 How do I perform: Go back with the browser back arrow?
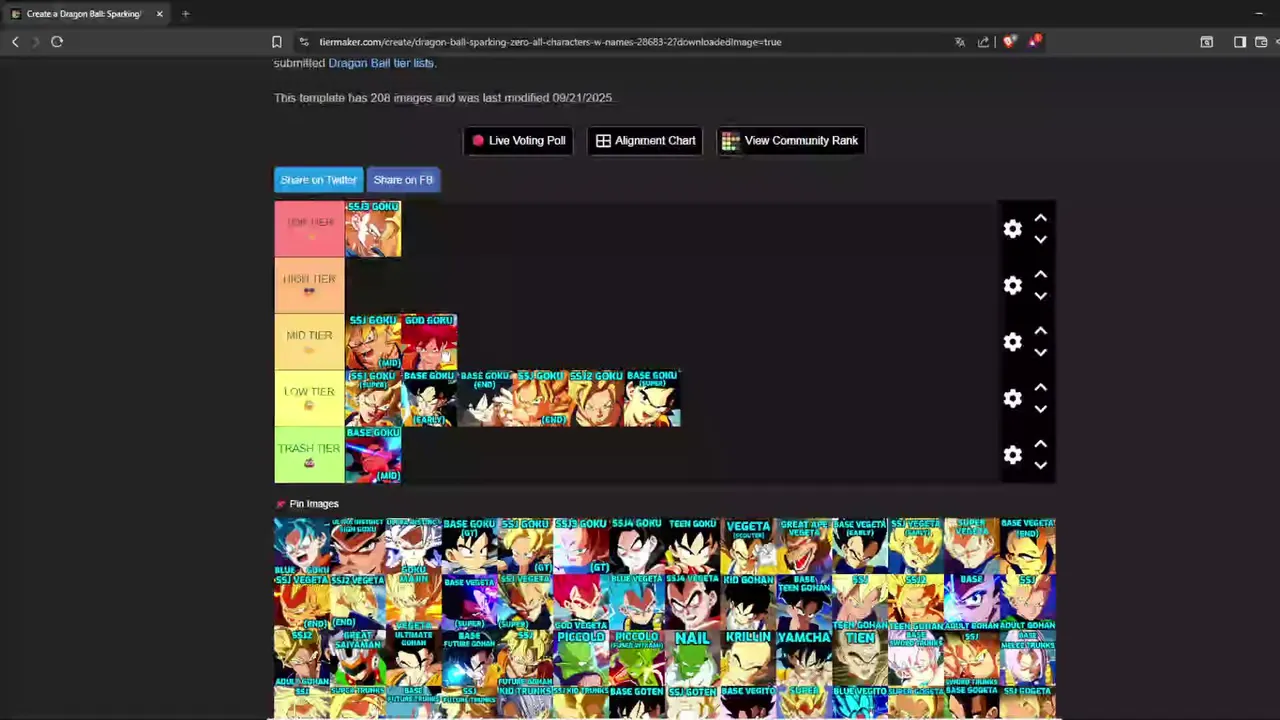point(15,42)
